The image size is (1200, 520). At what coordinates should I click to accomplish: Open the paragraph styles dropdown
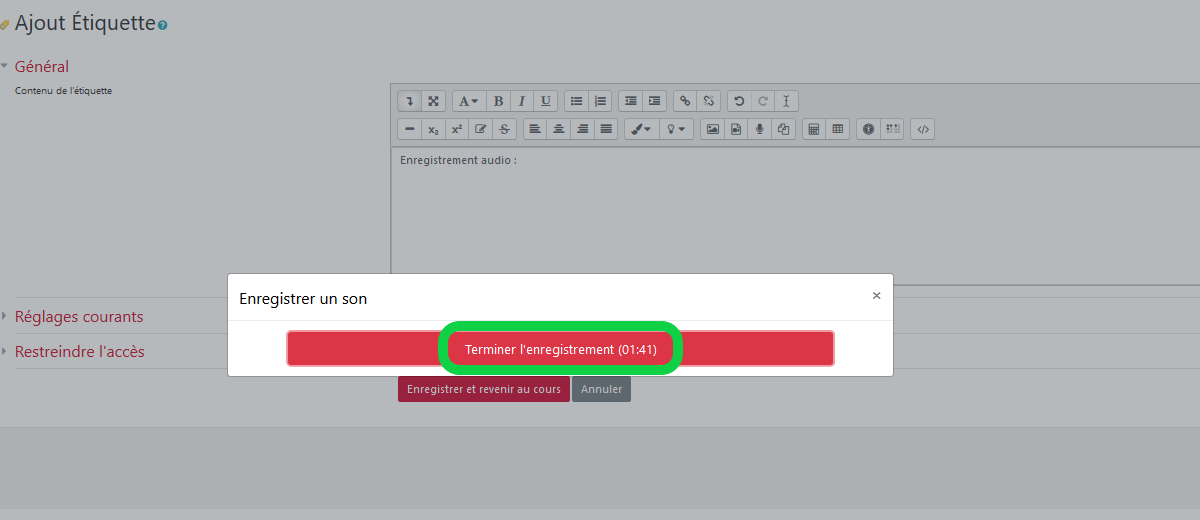click(x=467, y=101)
